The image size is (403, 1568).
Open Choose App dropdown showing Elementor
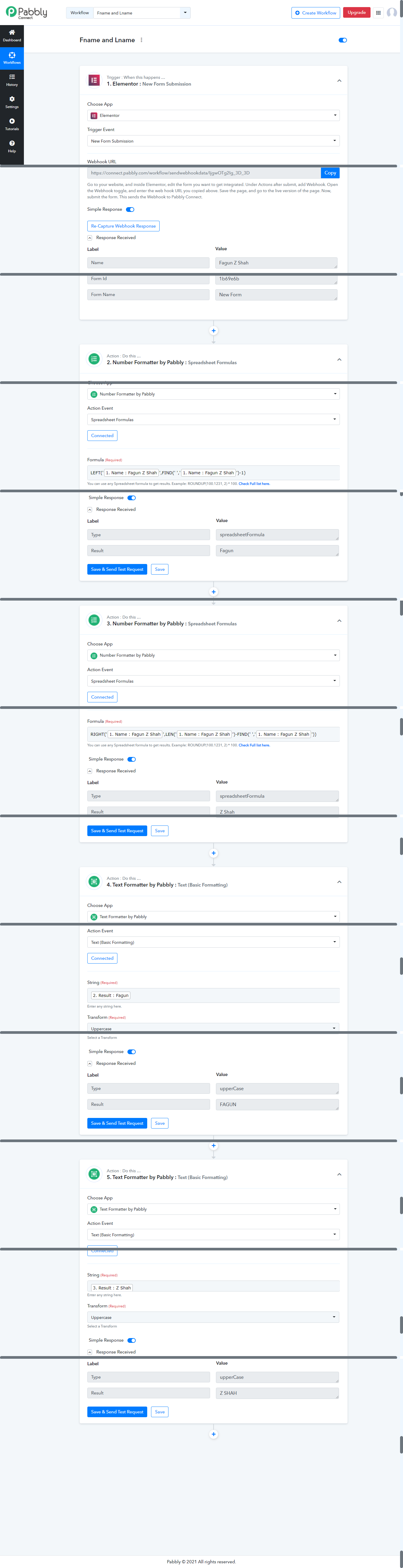(213, 115)
